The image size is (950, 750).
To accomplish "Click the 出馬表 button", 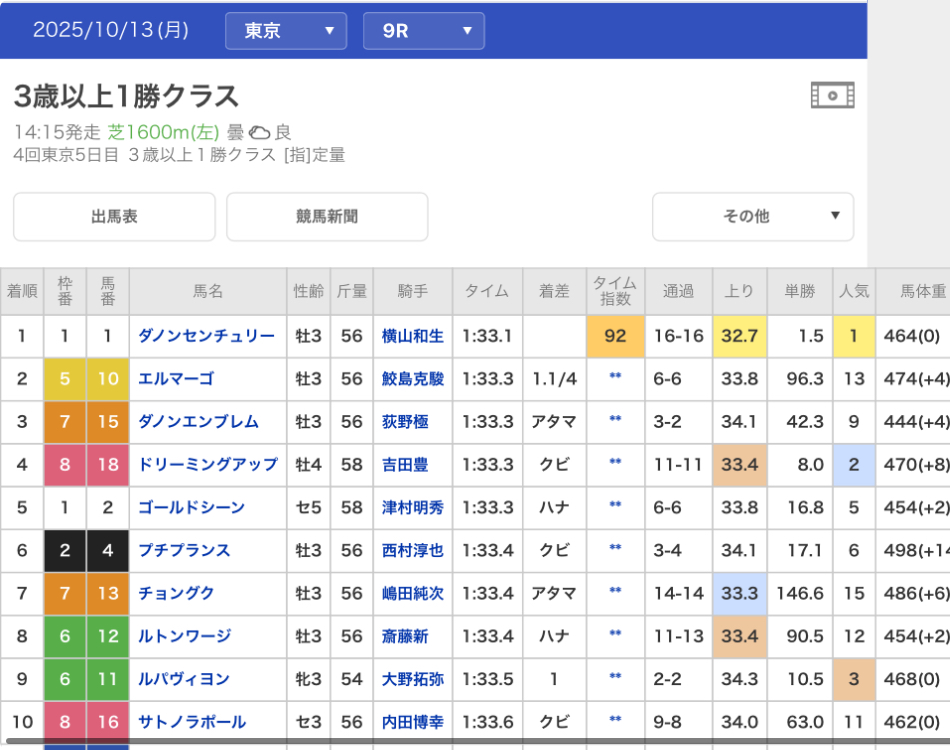I will (x=114, y=217).
